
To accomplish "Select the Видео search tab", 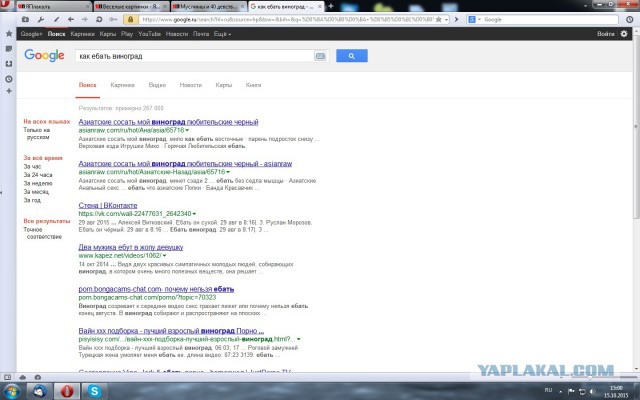I will pos(157,85).
